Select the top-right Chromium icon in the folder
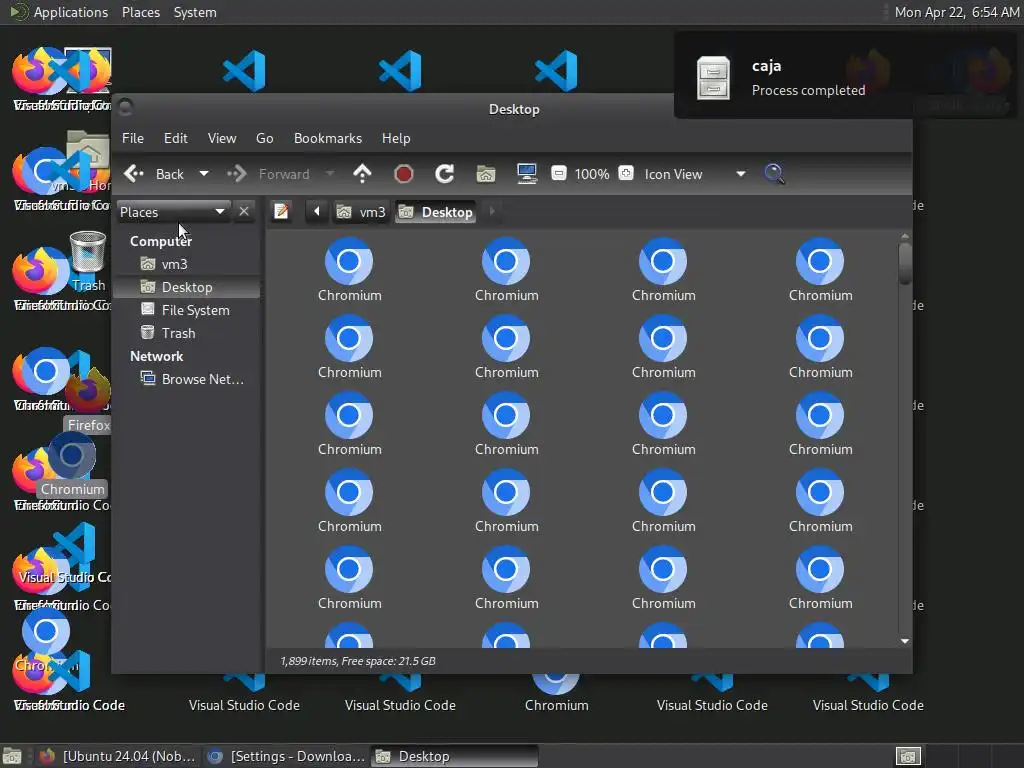Screen dimensions: 1024x768 [820, 269]
